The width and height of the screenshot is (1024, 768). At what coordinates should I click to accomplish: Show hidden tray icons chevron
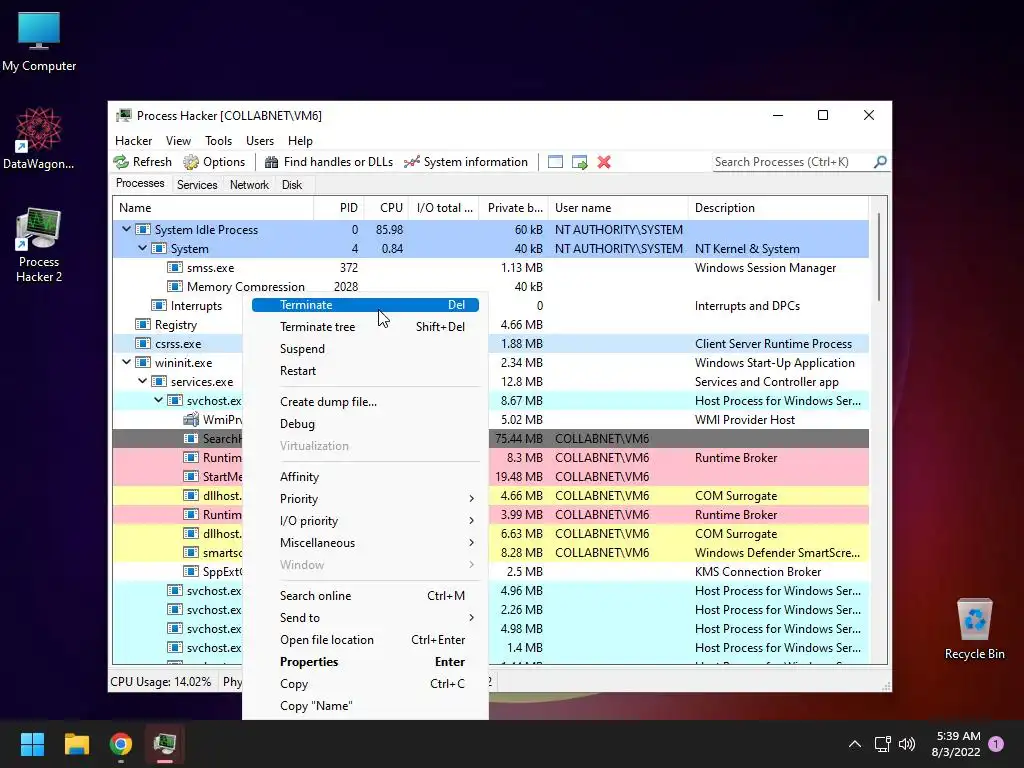(854, 744)
